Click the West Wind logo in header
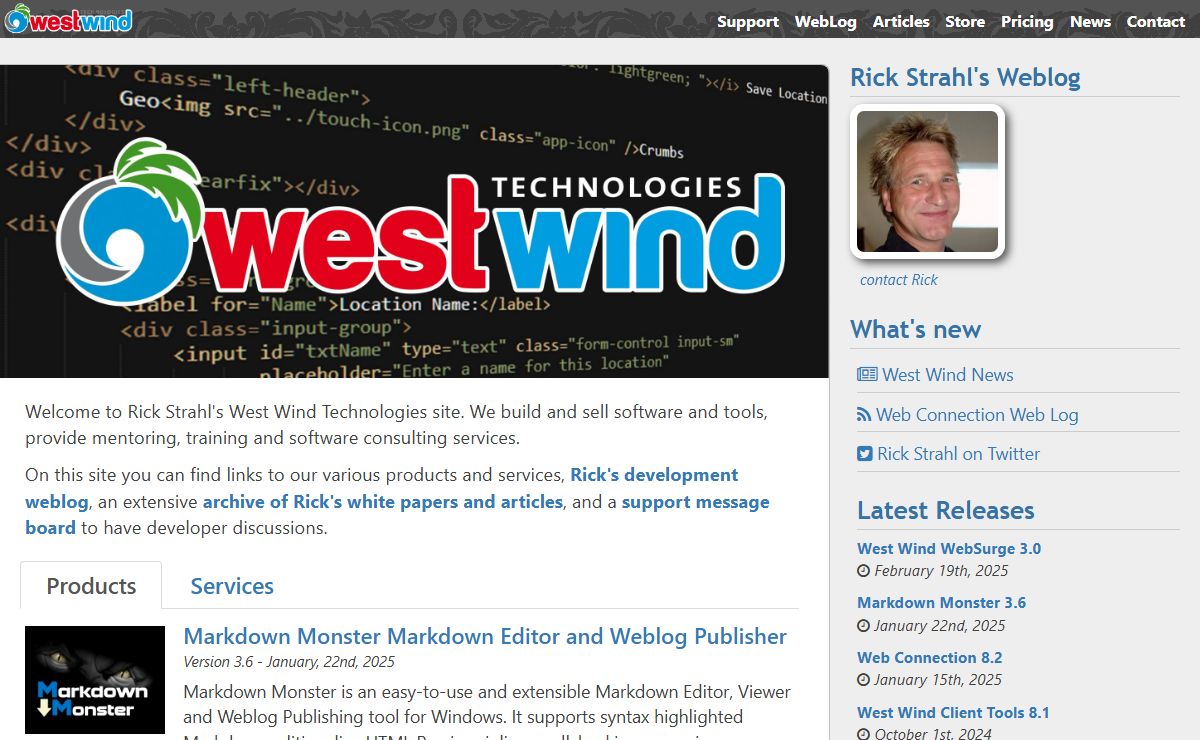Screen dimensions: 1200x740 click(68, 19)
